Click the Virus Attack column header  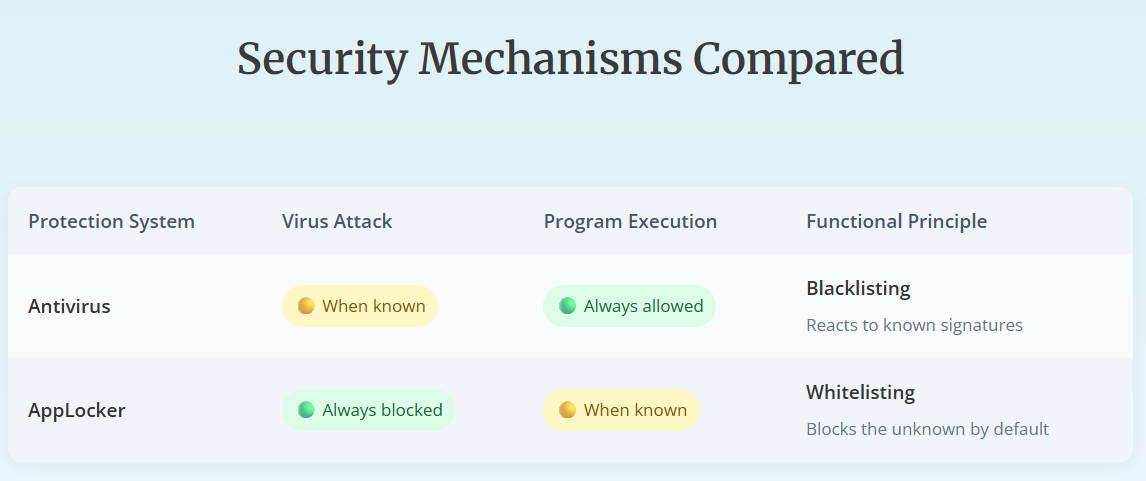click(x=337, y=221)
